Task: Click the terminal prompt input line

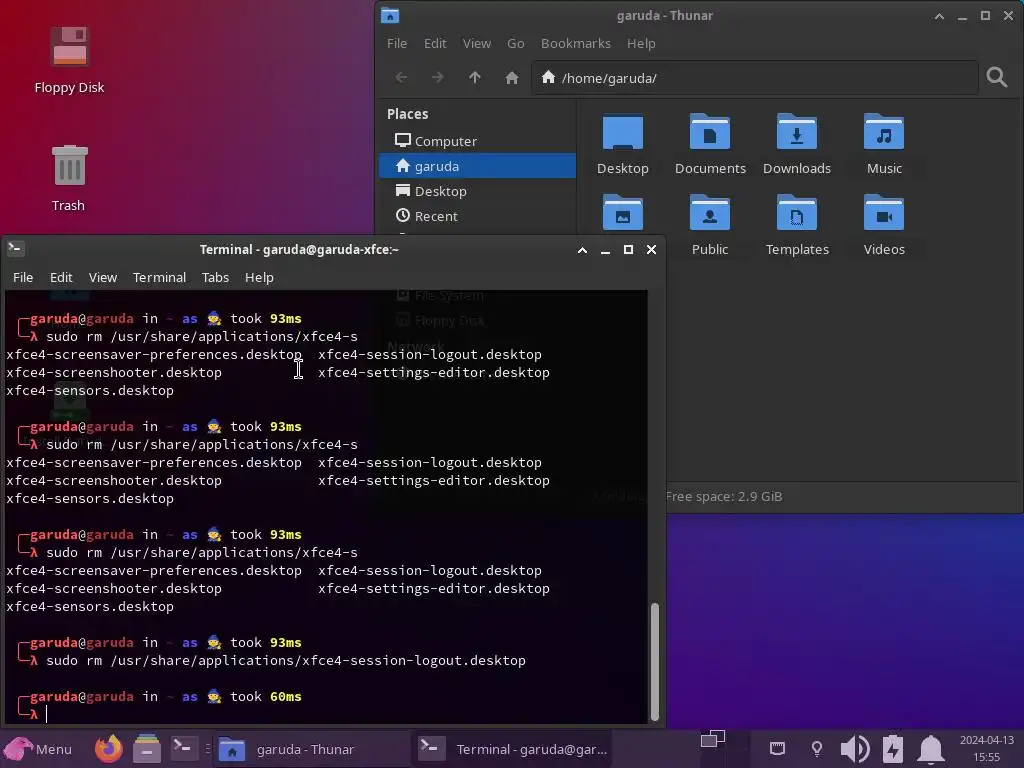Action: [x=327, y=714]
